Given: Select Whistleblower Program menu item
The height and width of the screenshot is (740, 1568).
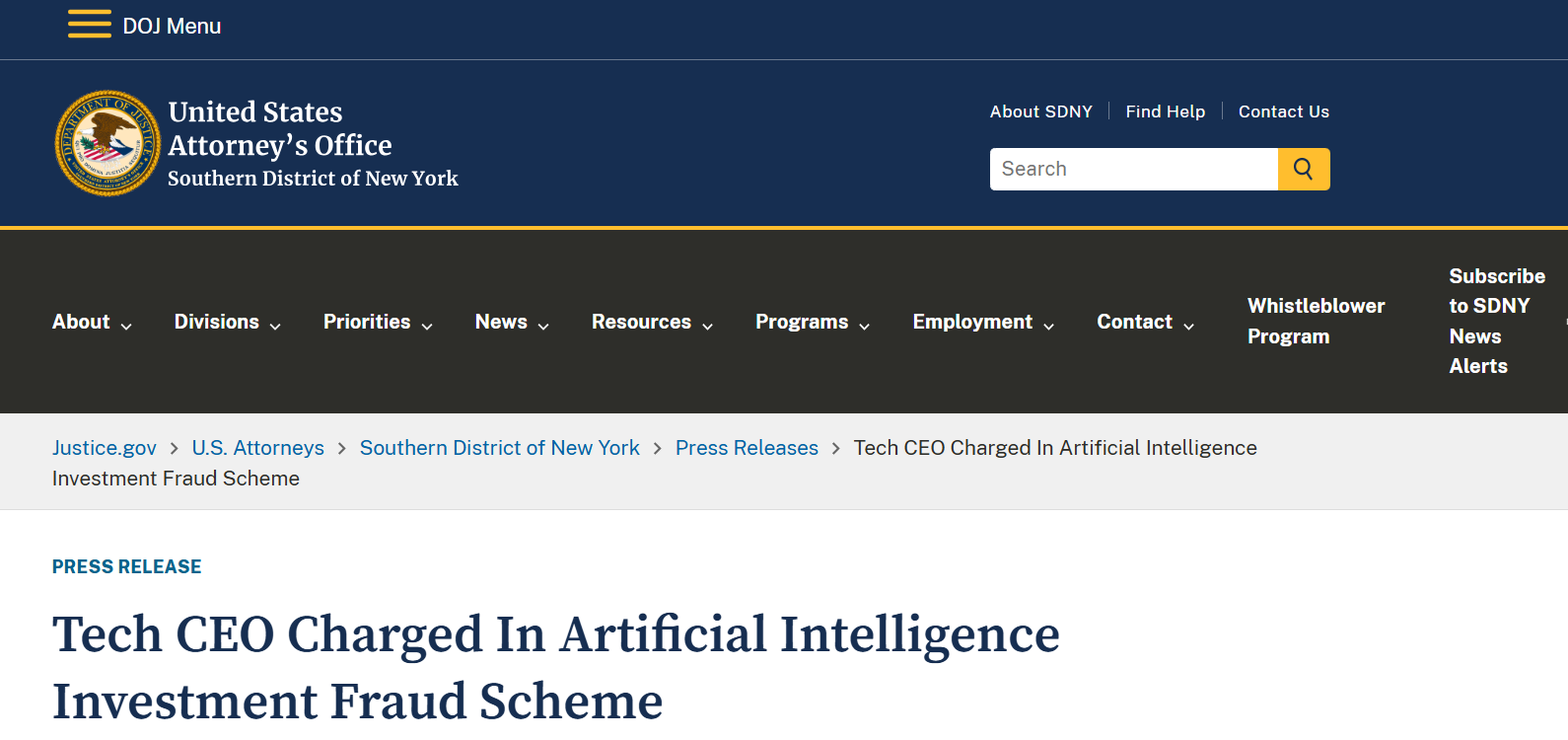Looking at the screenshot, I should point(1316,321).
